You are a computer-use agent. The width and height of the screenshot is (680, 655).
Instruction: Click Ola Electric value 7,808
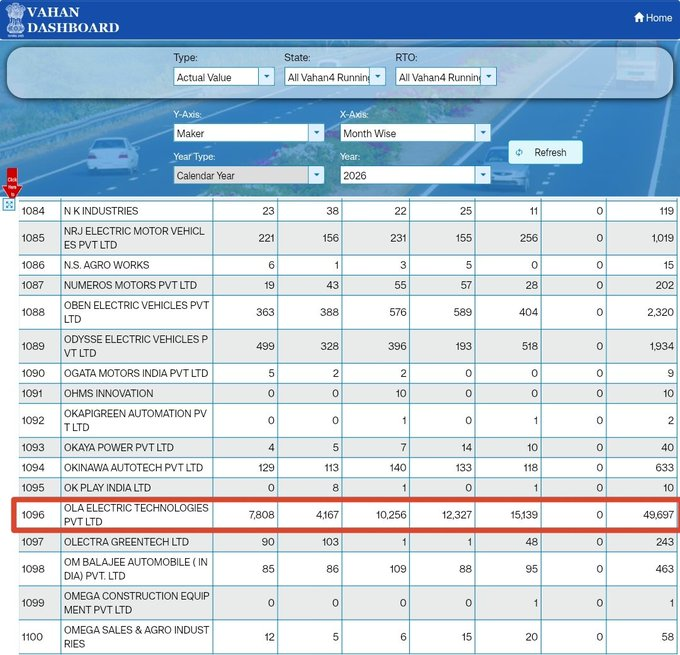tap(262, 514)
